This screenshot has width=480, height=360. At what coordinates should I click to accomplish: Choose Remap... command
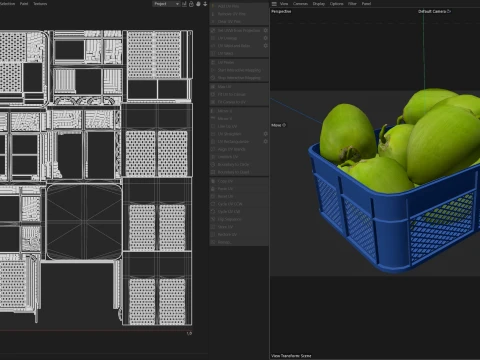click(x=239, y=242)
